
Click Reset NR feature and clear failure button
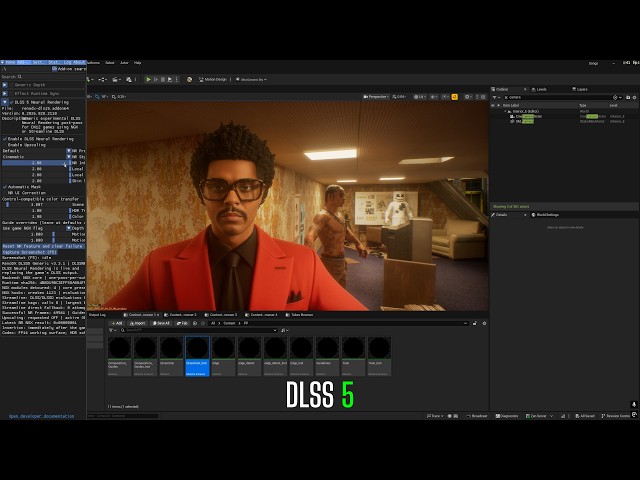point(43,247)
